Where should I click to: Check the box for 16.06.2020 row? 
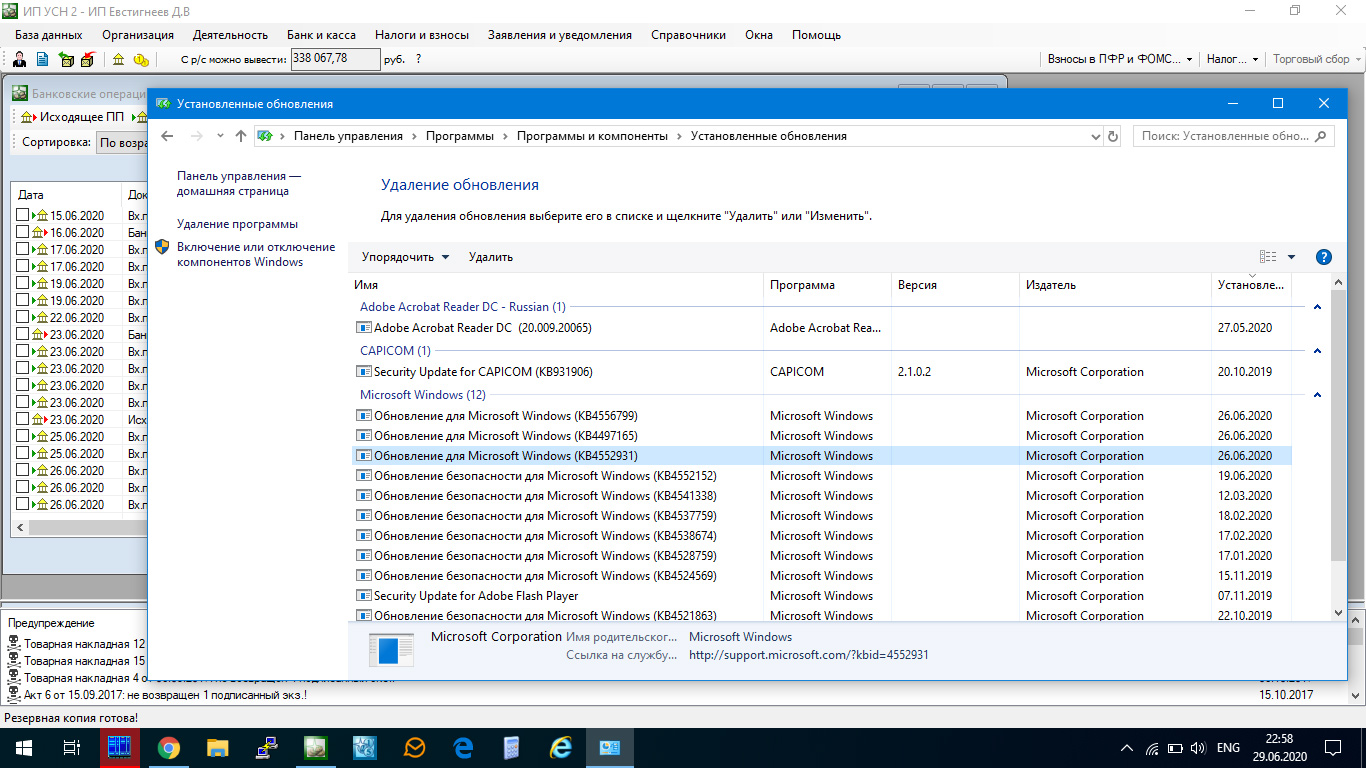point(23,232)
